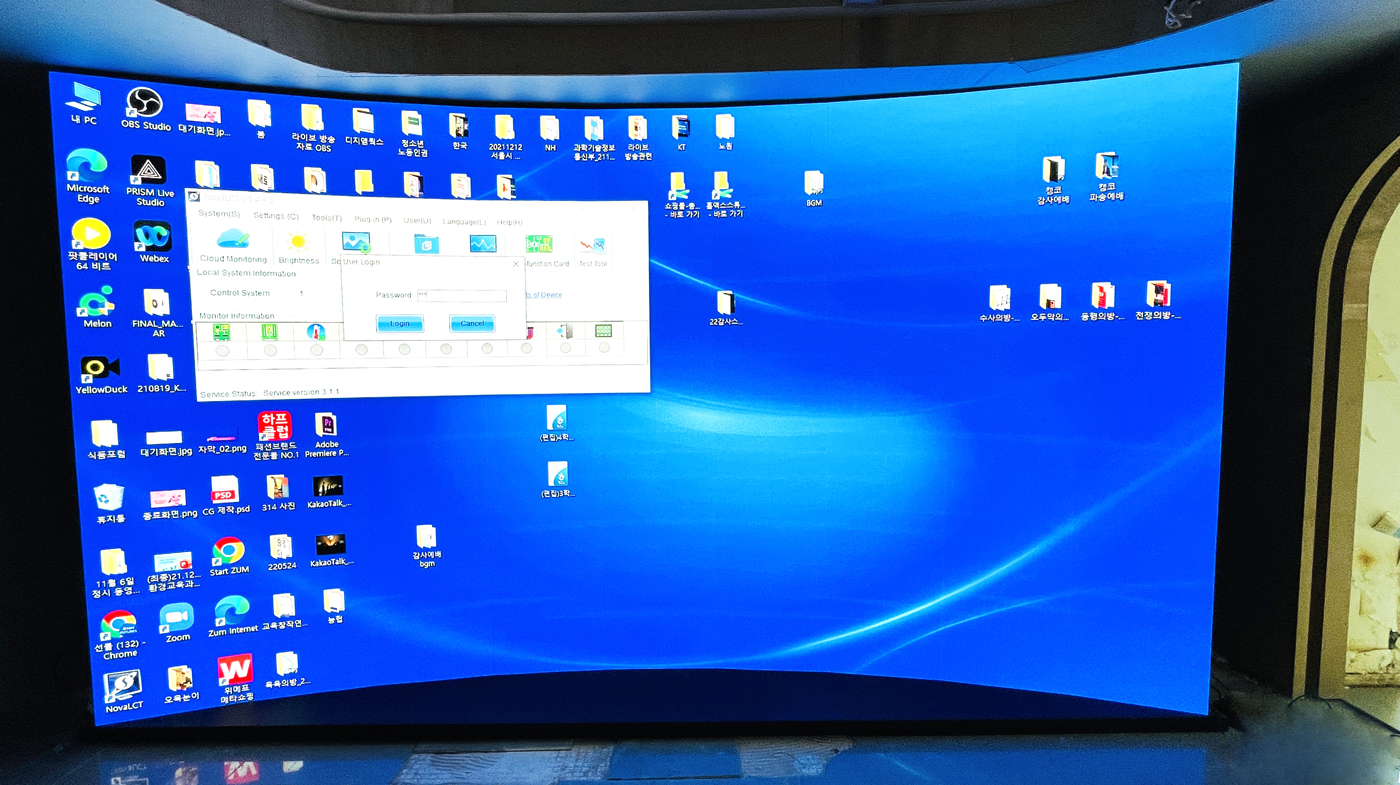This screenshot has height=785, width=1400.
Task: Click the Login button
Action: (x=400, y=323)
